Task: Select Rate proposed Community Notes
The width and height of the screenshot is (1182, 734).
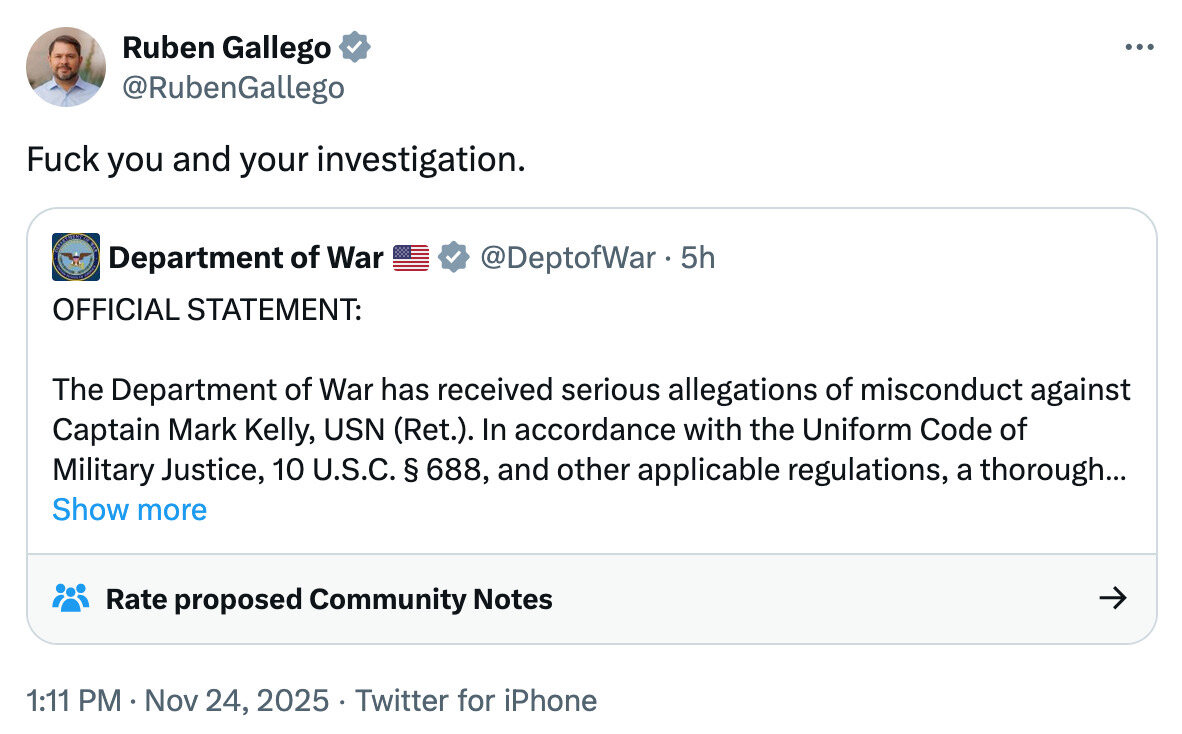Action: [329, 599]
